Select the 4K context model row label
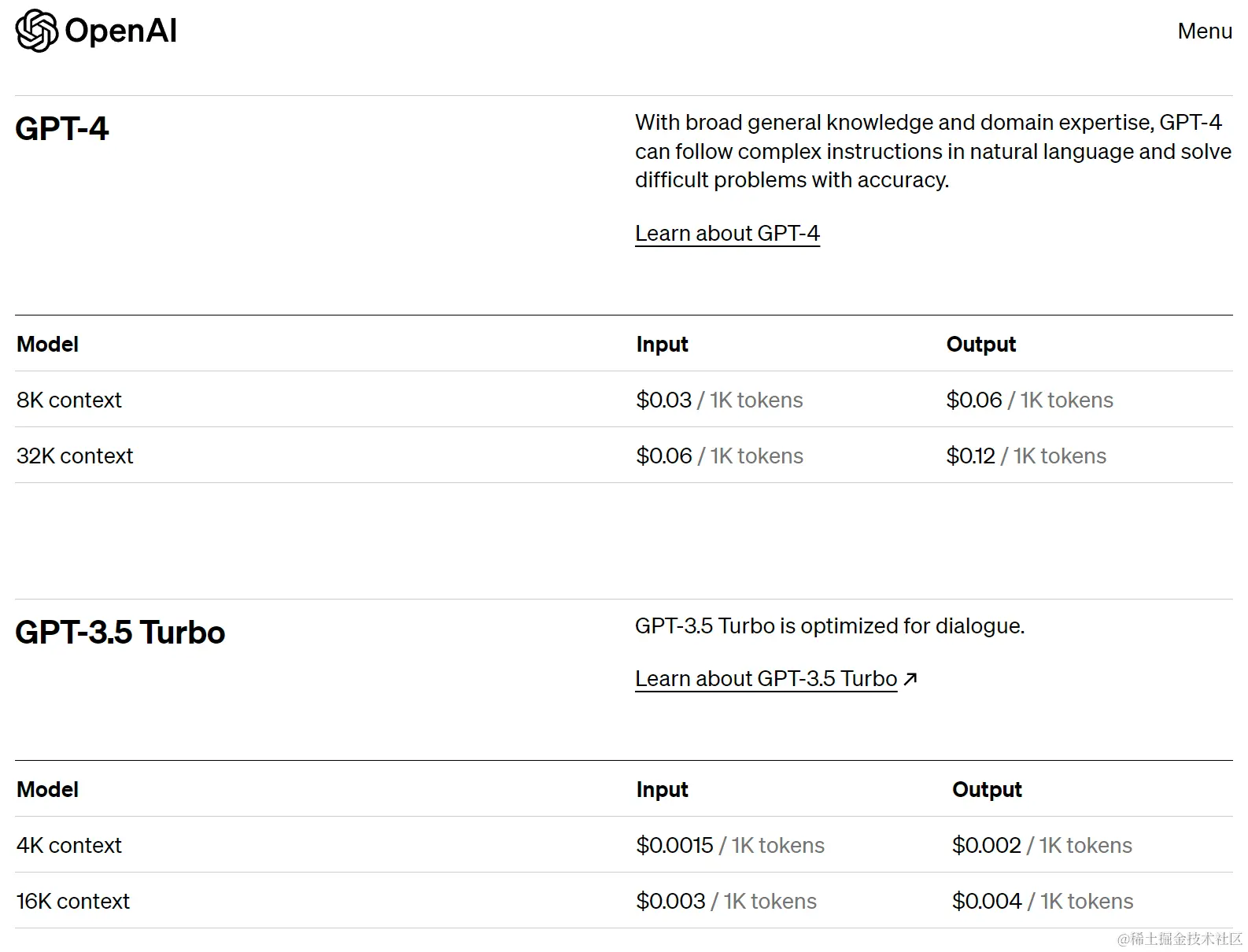1248x952 pixels. click(69, 846)
